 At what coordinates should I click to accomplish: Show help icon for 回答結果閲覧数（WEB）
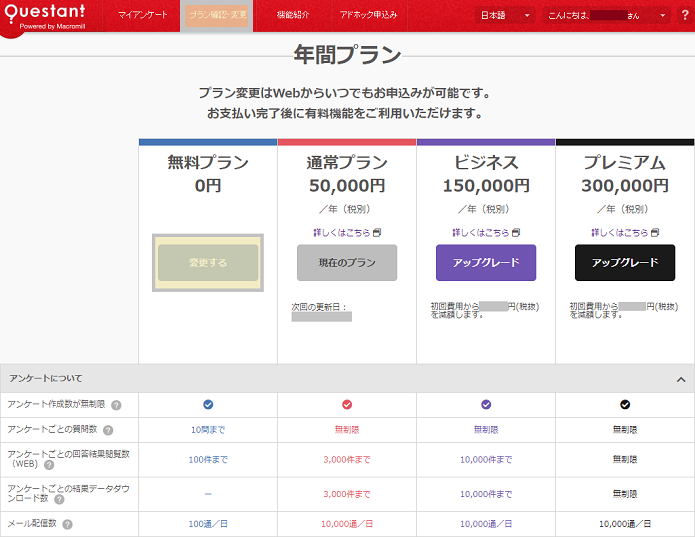tap(49, 465)
